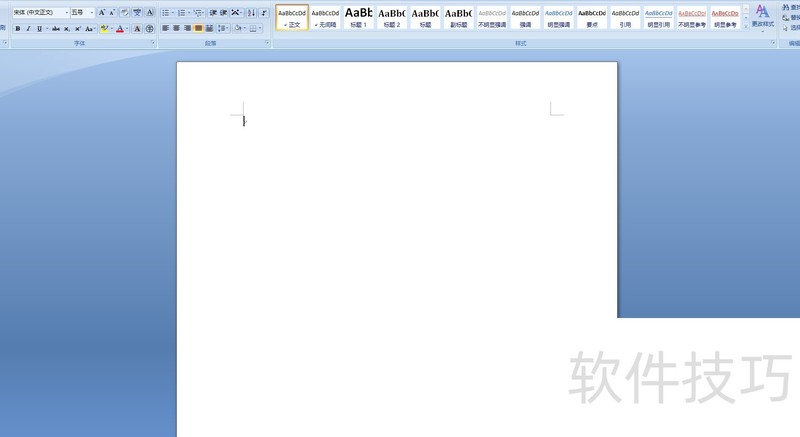Toggle strikethrough formatting

point(56,29)
